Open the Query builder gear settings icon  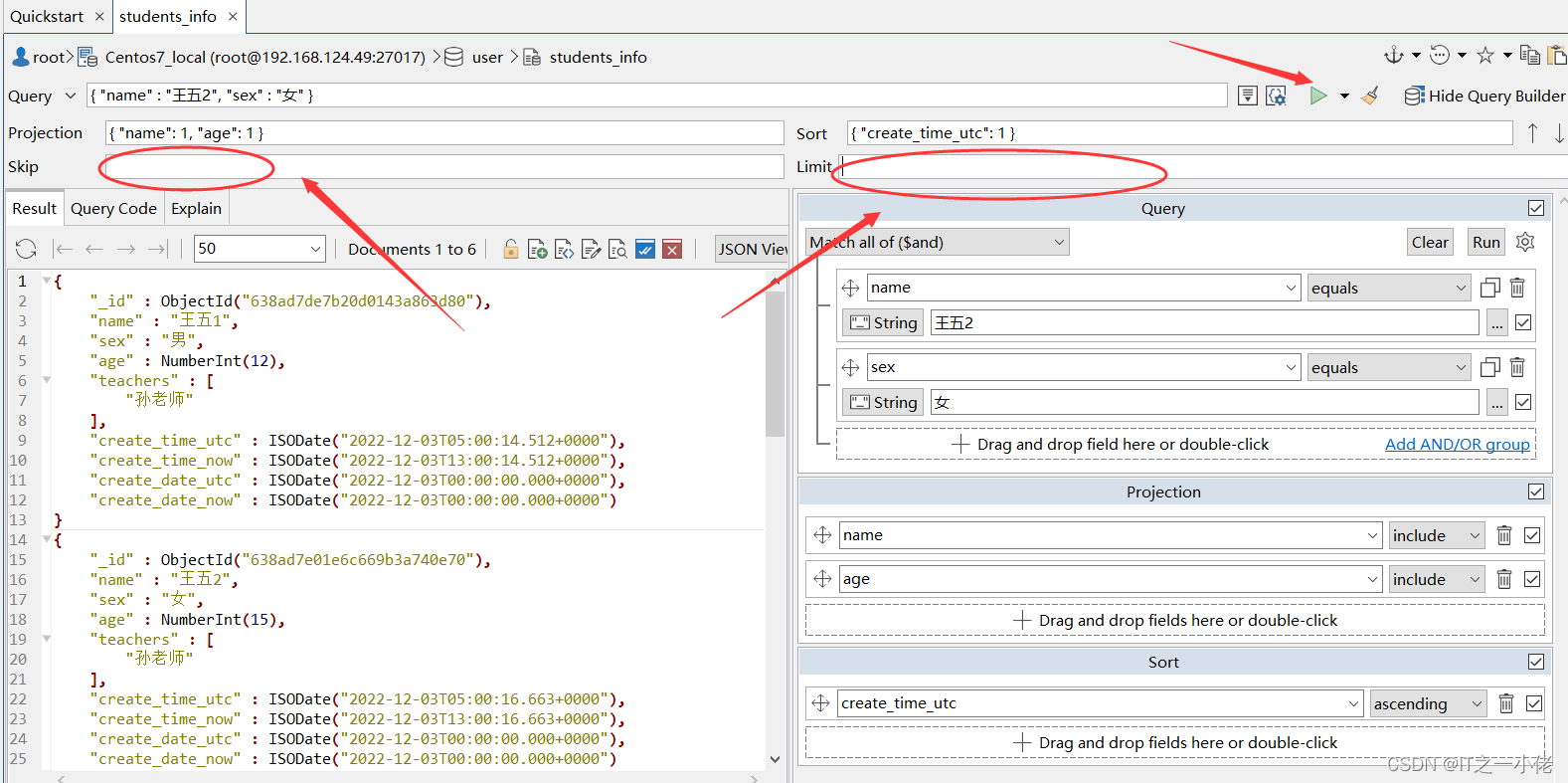(x=1525, y=242)
